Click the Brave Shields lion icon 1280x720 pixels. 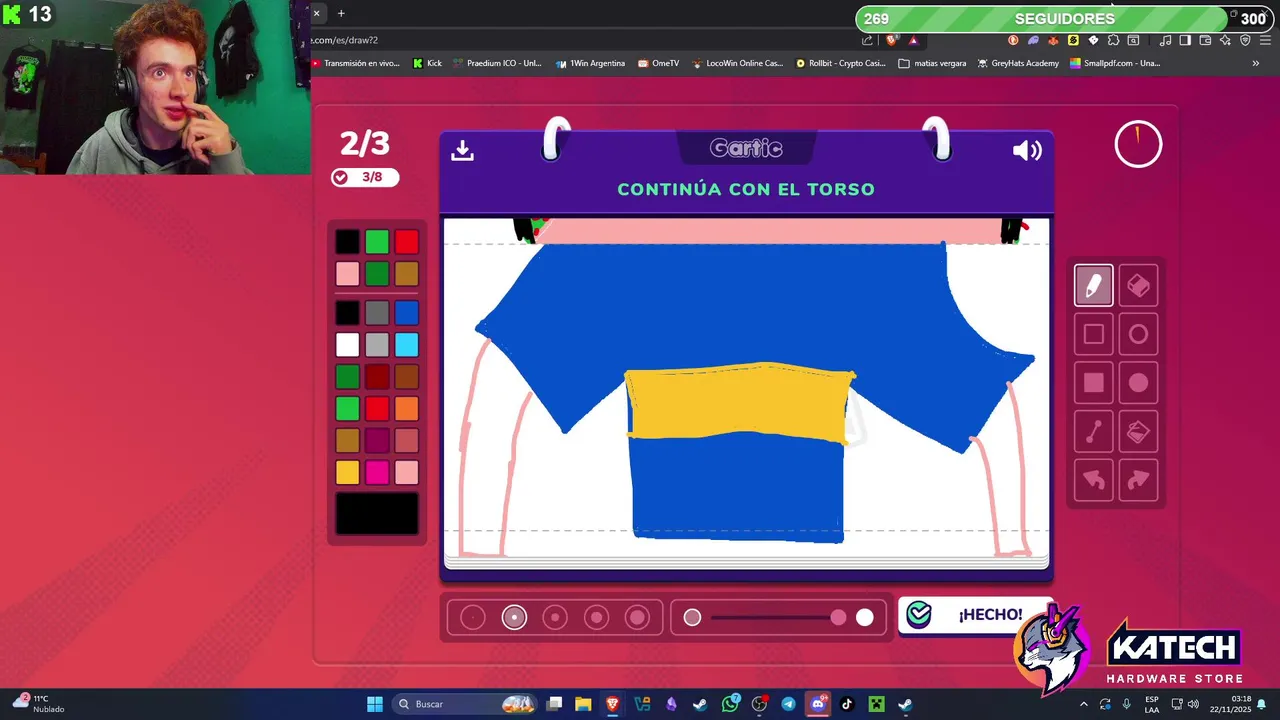892,40
